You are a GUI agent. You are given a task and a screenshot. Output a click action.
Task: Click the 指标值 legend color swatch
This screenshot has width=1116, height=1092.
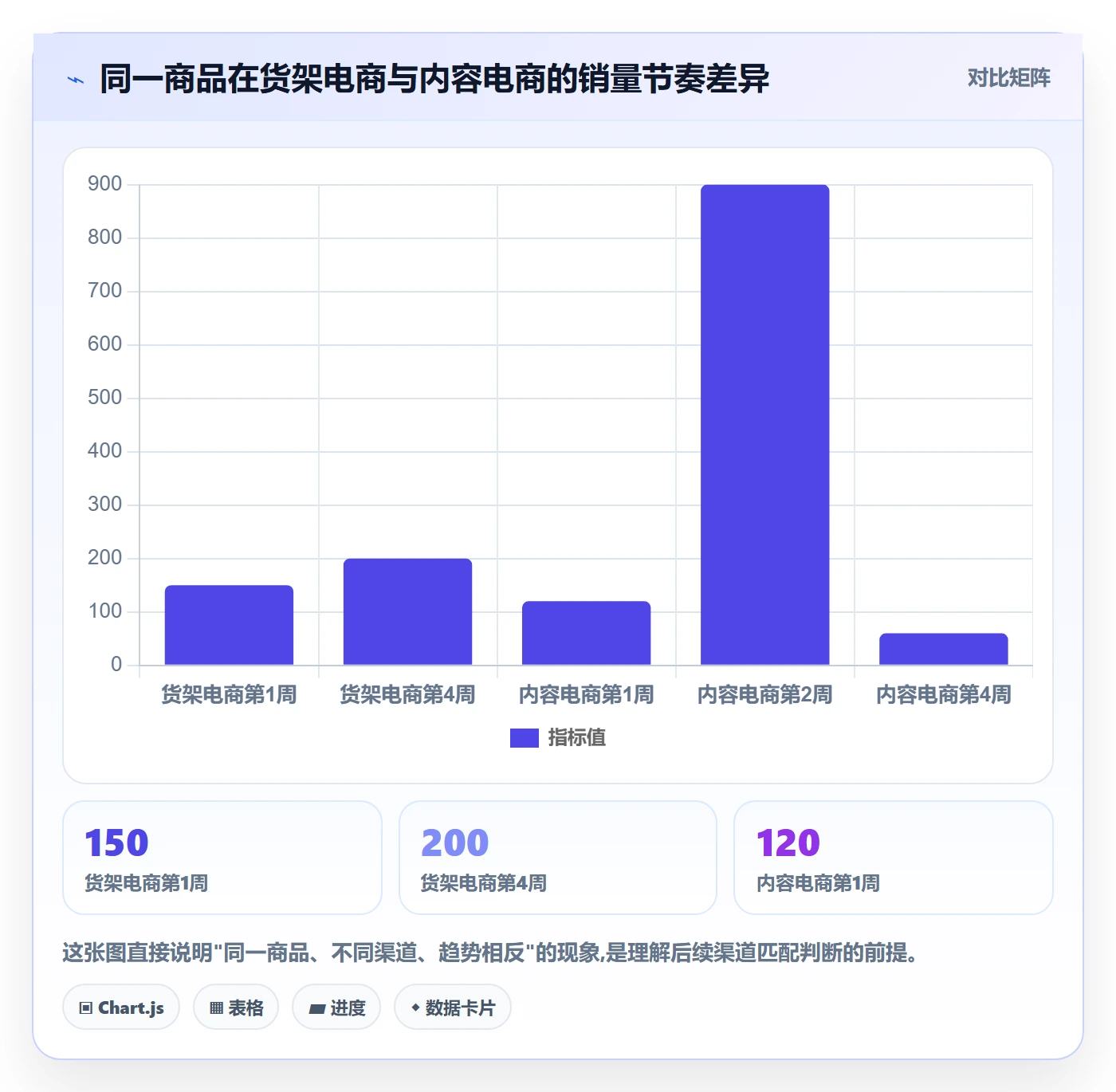coord(525,738)
